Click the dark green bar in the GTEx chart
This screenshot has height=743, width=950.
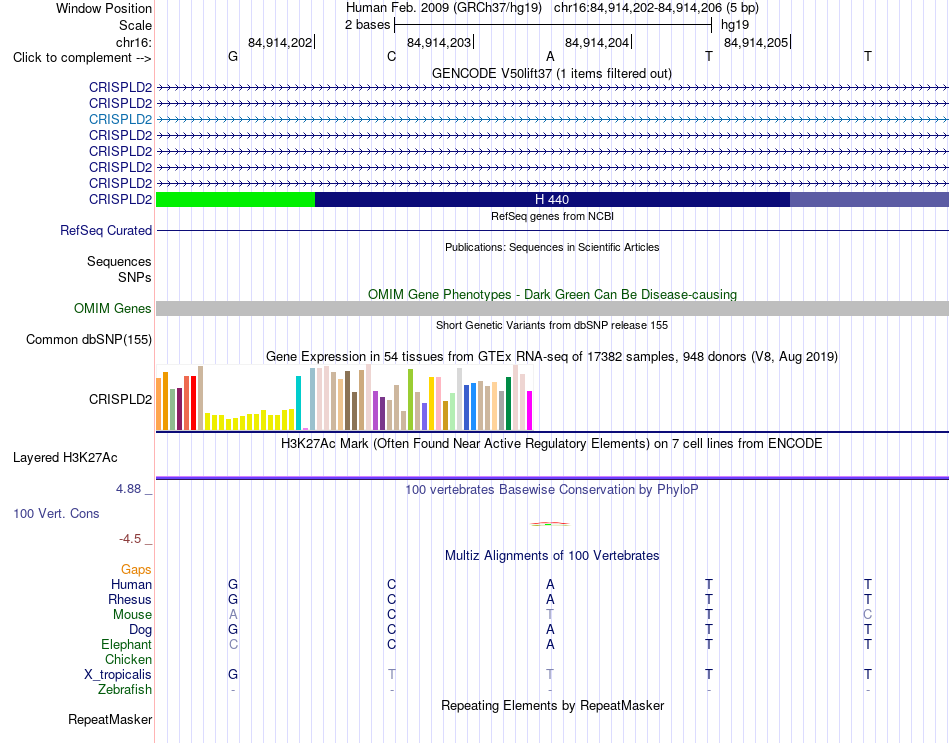(508, 404)
